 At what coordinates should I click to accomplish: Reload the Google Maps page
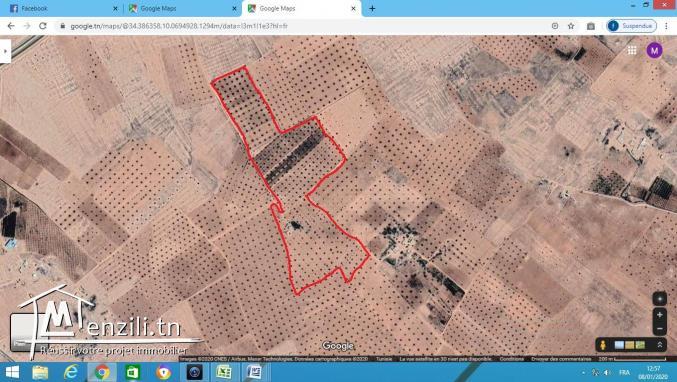pos(43,26)
